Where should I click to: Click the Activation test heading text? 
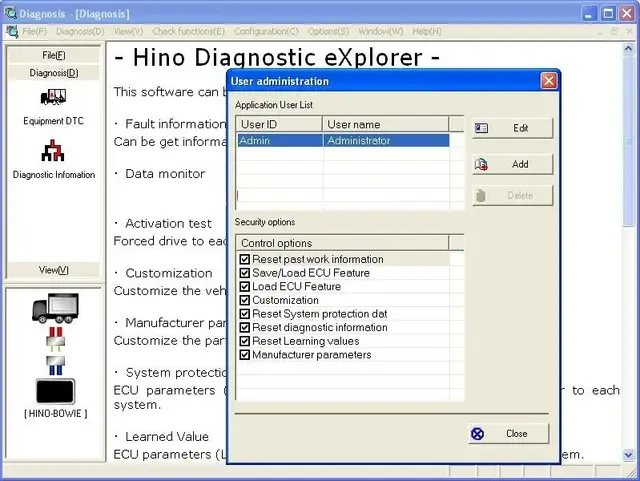[x=169, y=224]
